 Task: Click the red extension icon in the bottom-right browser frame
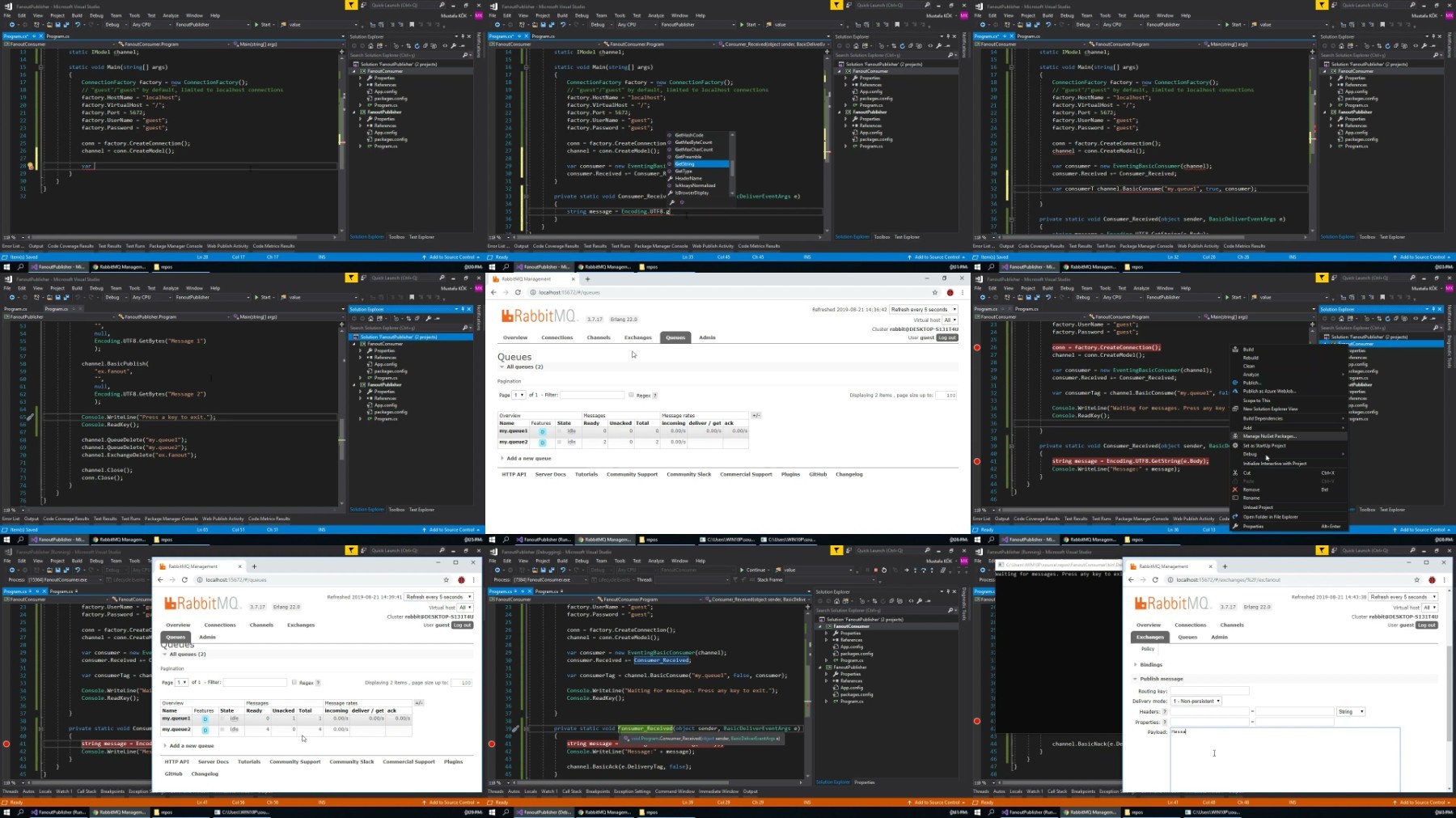tap(1432, 579)
